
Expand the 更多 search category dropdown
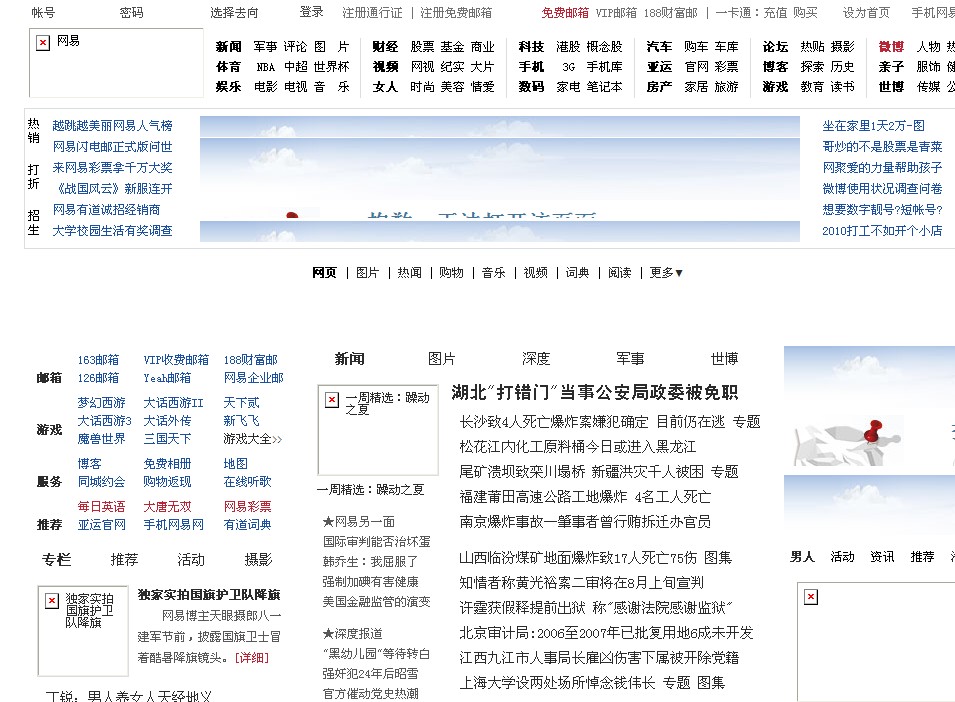coord(666,273)
